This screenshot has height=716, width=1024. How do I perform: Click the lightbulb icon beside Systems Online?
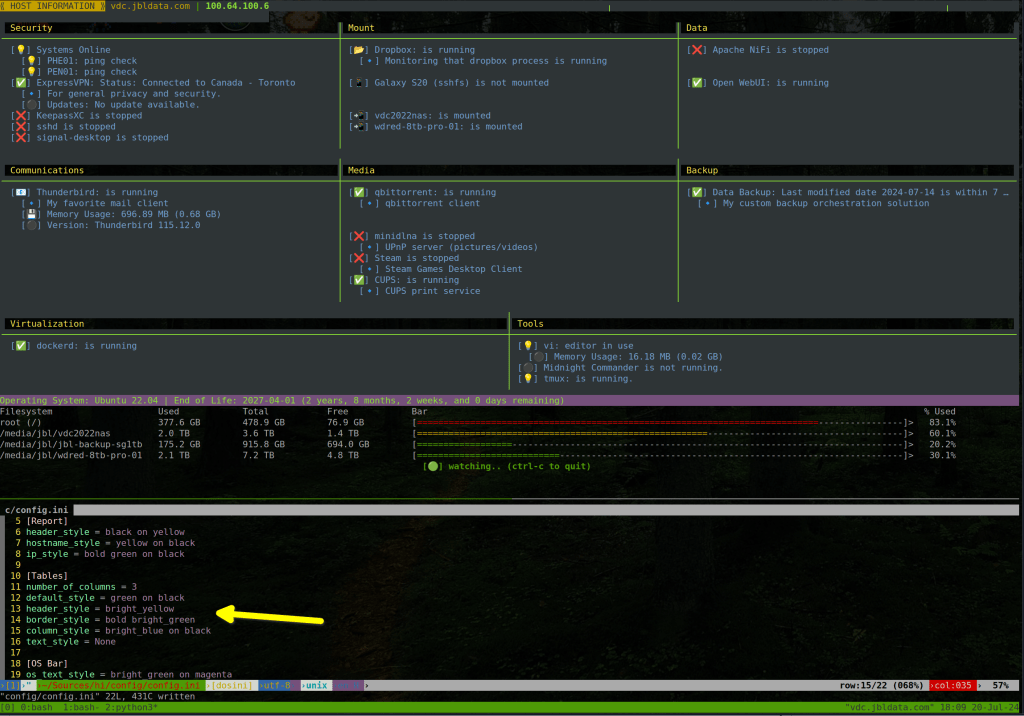18,50
